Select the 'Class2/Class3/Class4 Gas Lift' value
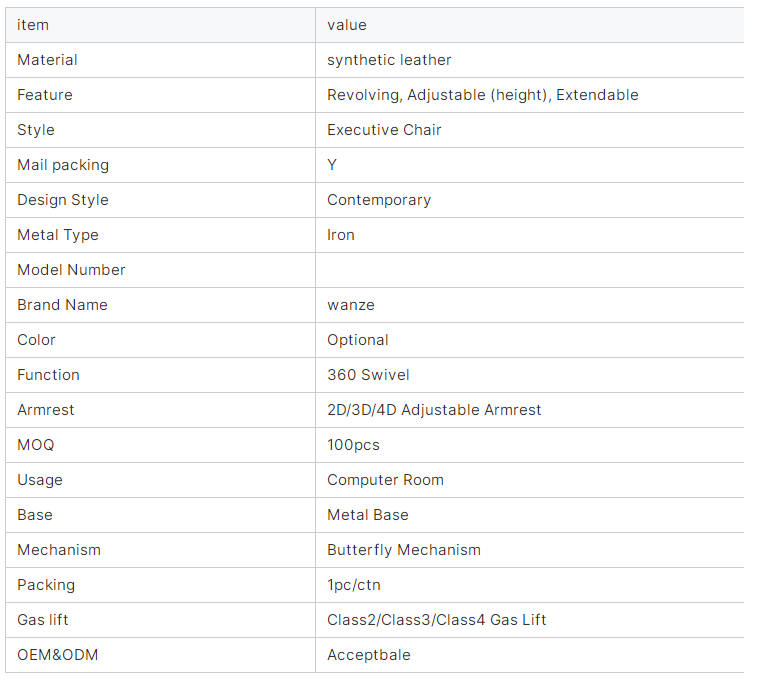This screenshot has height=683, width=761. (437, 620)
